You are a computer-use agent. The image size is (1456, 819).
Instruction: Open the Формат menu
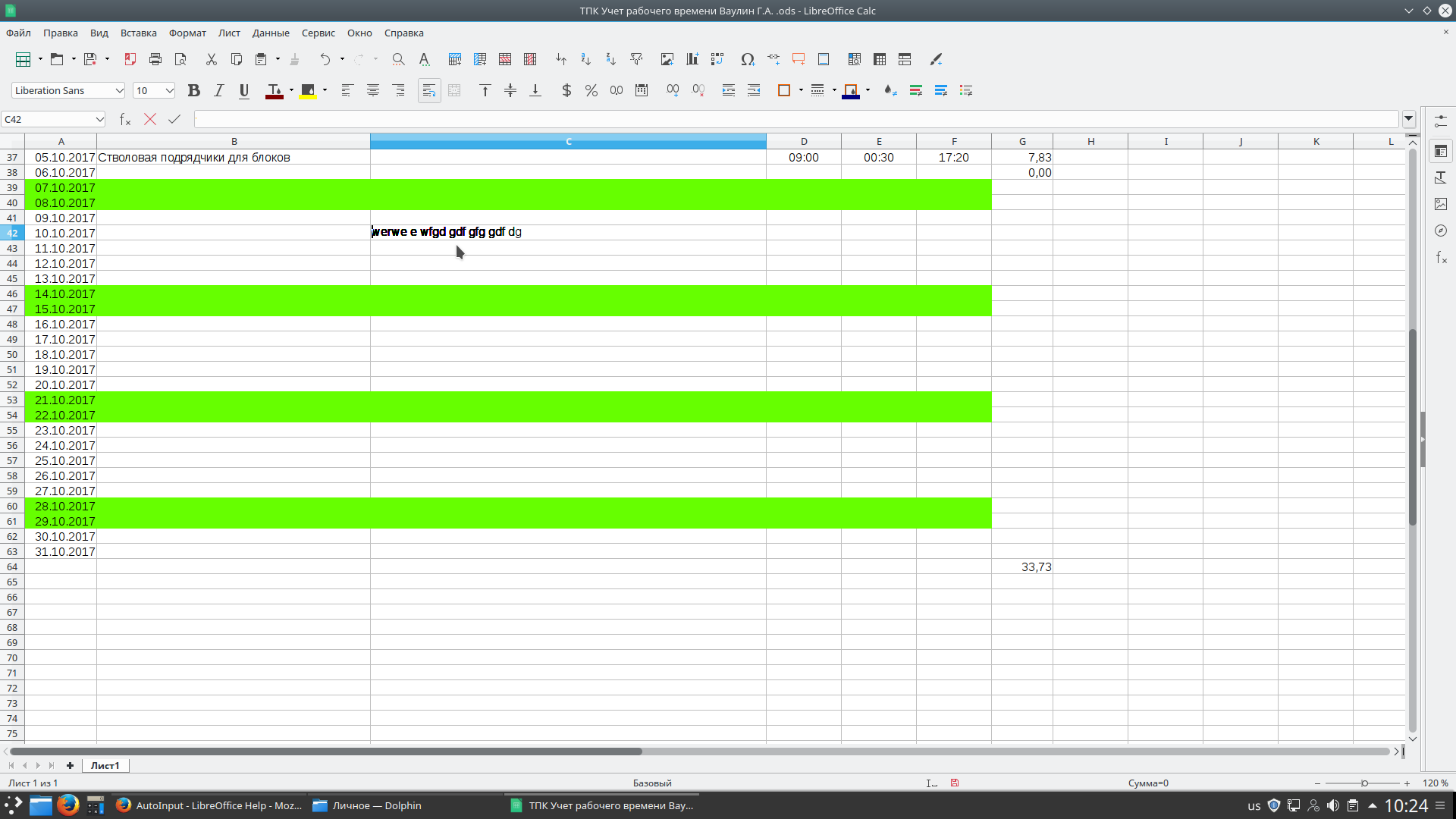click(187, 33)
